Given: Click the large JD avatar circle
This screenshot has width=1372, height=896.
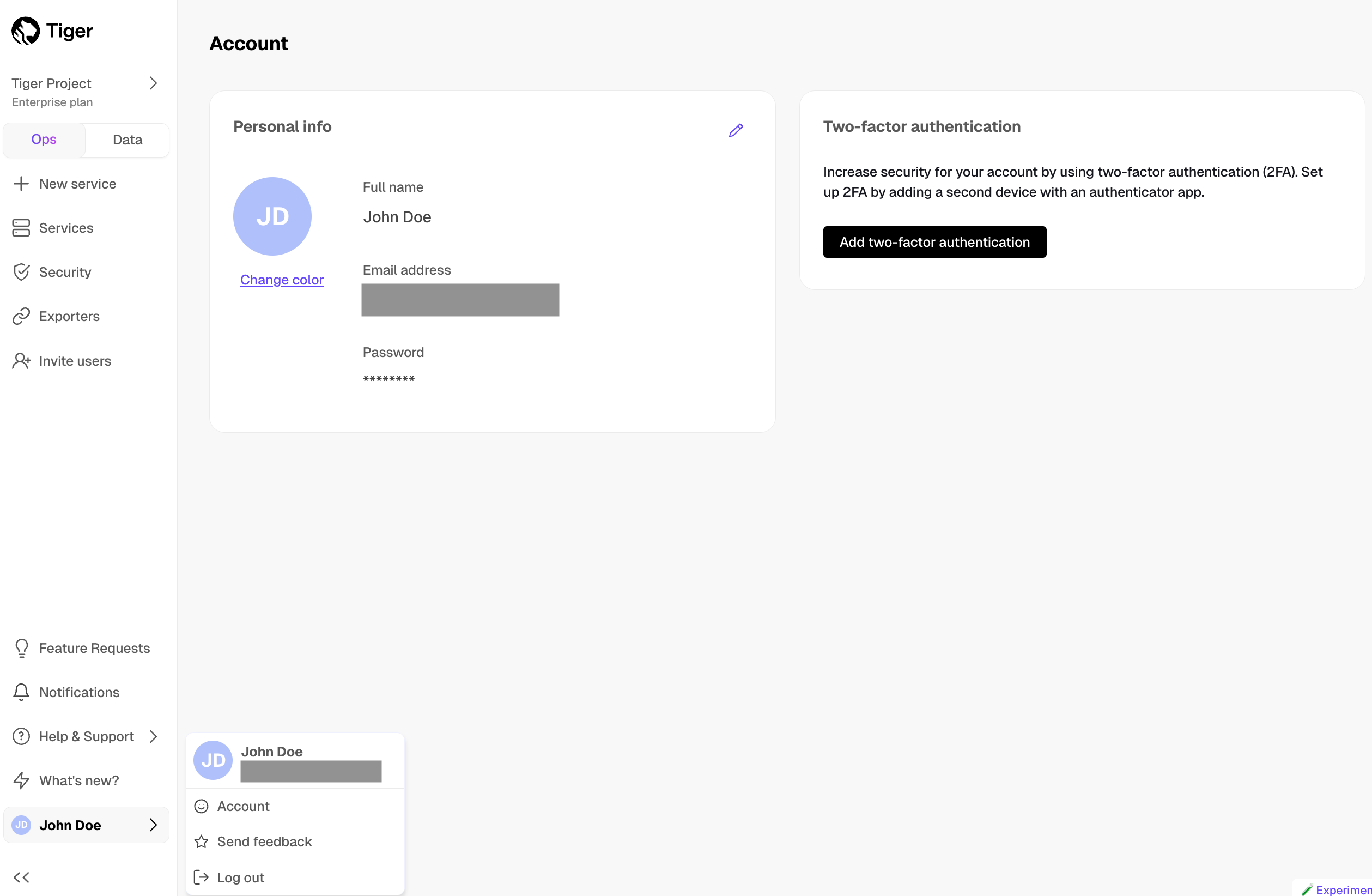Looking at the screenshot, I should pyautogui.click(x=272, y=216).
